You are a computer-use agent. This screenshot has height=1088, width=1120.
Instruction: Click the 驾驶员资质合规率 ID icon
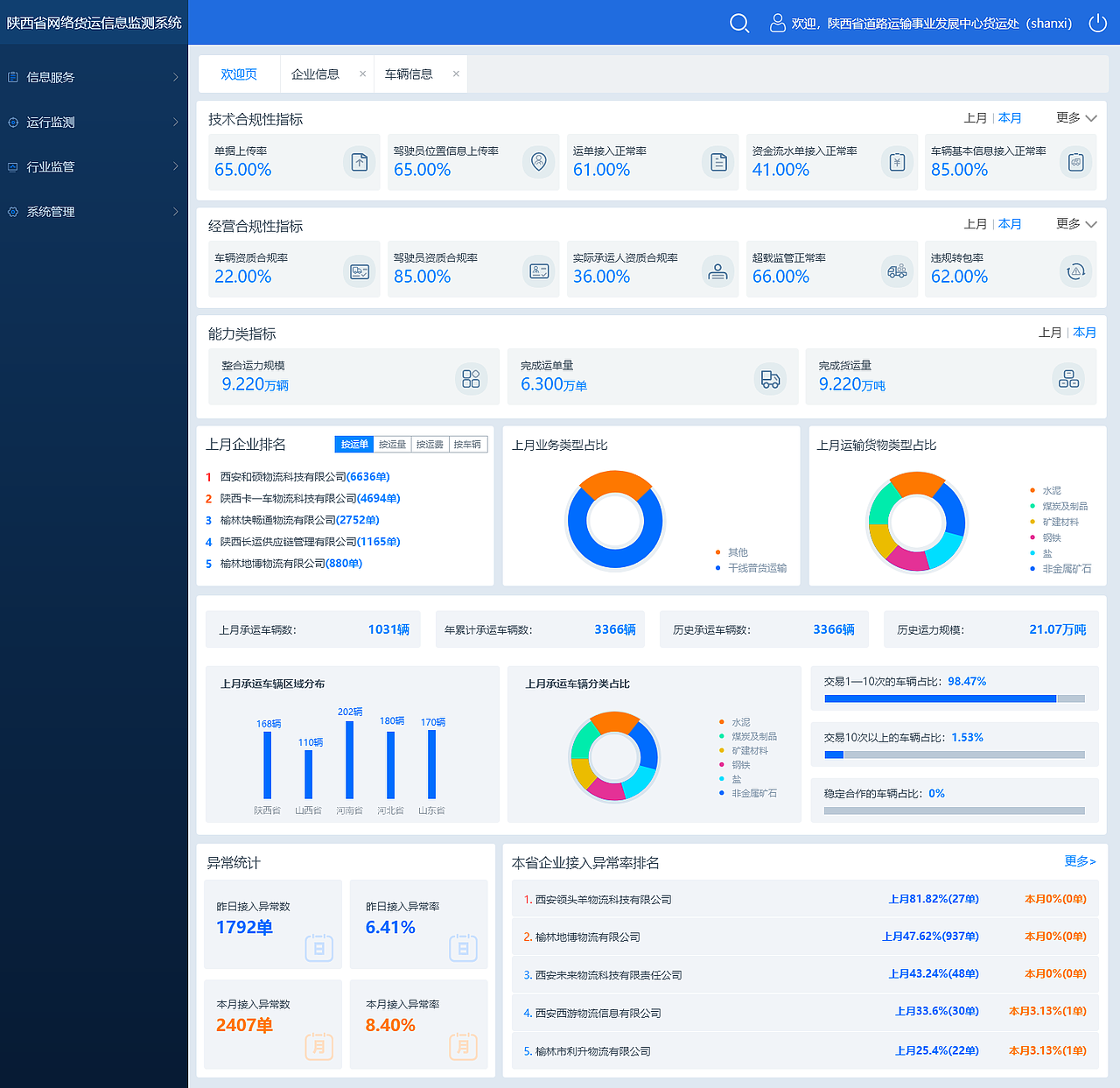[x=539, y=271]
